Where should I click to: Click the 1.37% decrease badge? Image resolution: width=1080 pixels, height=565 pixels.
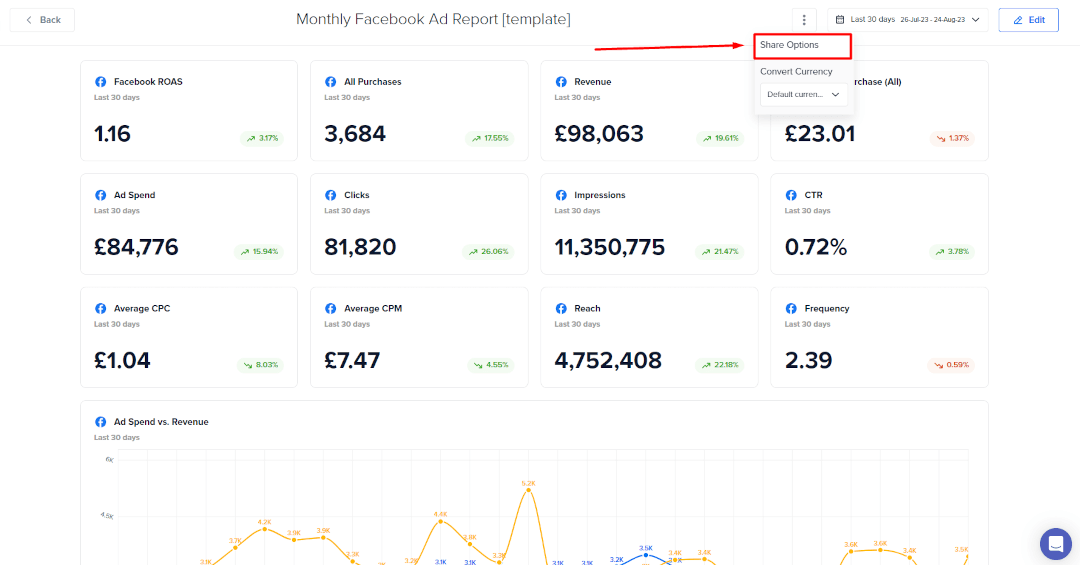point(952,138)
